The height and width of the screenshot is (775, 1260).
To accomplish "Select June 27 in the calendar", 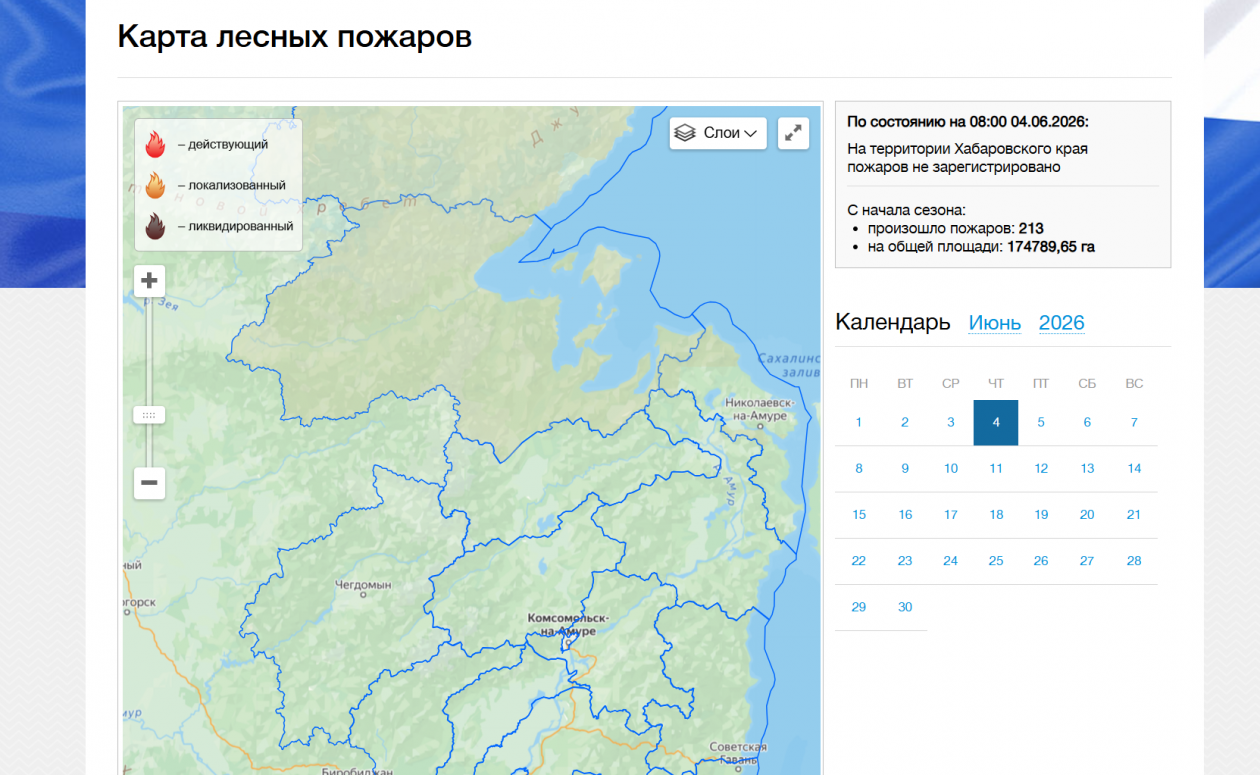I will 1087,561.
